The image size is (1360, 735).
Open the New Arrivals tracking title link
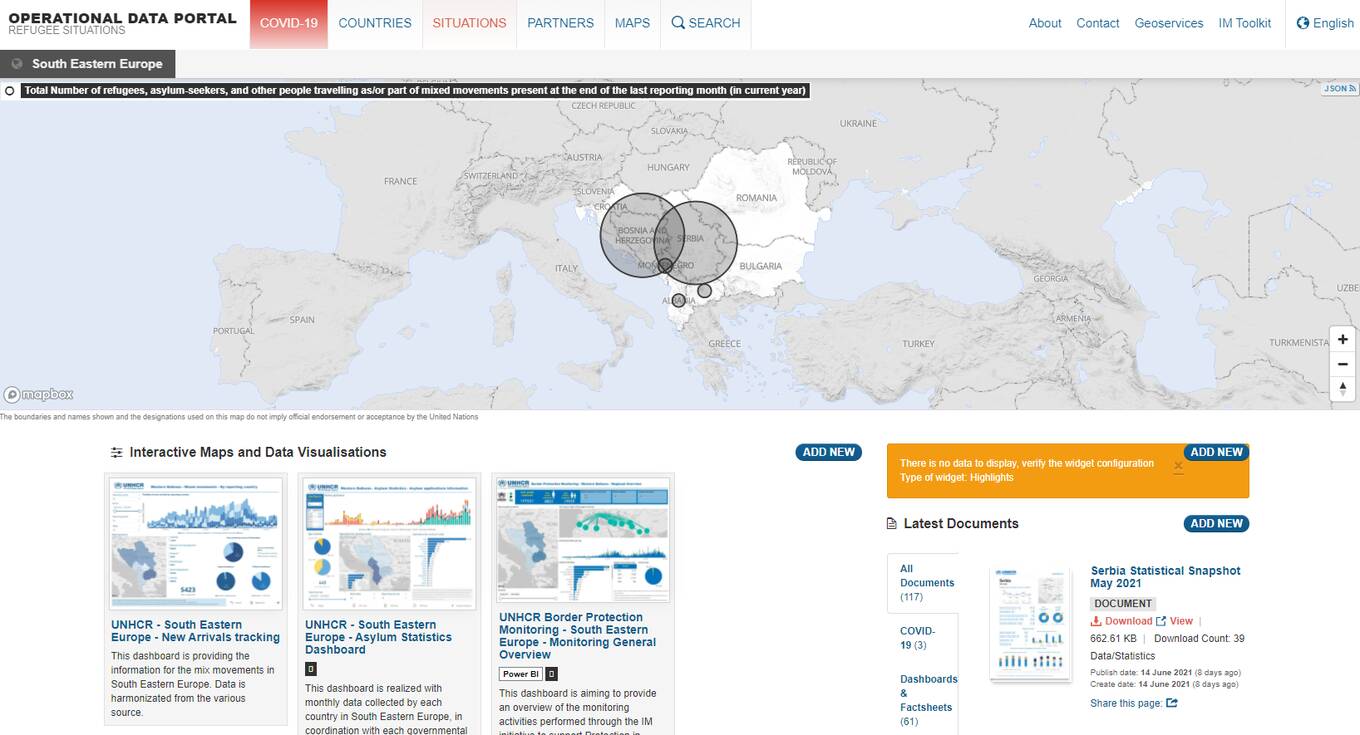(x=196, y=631)
